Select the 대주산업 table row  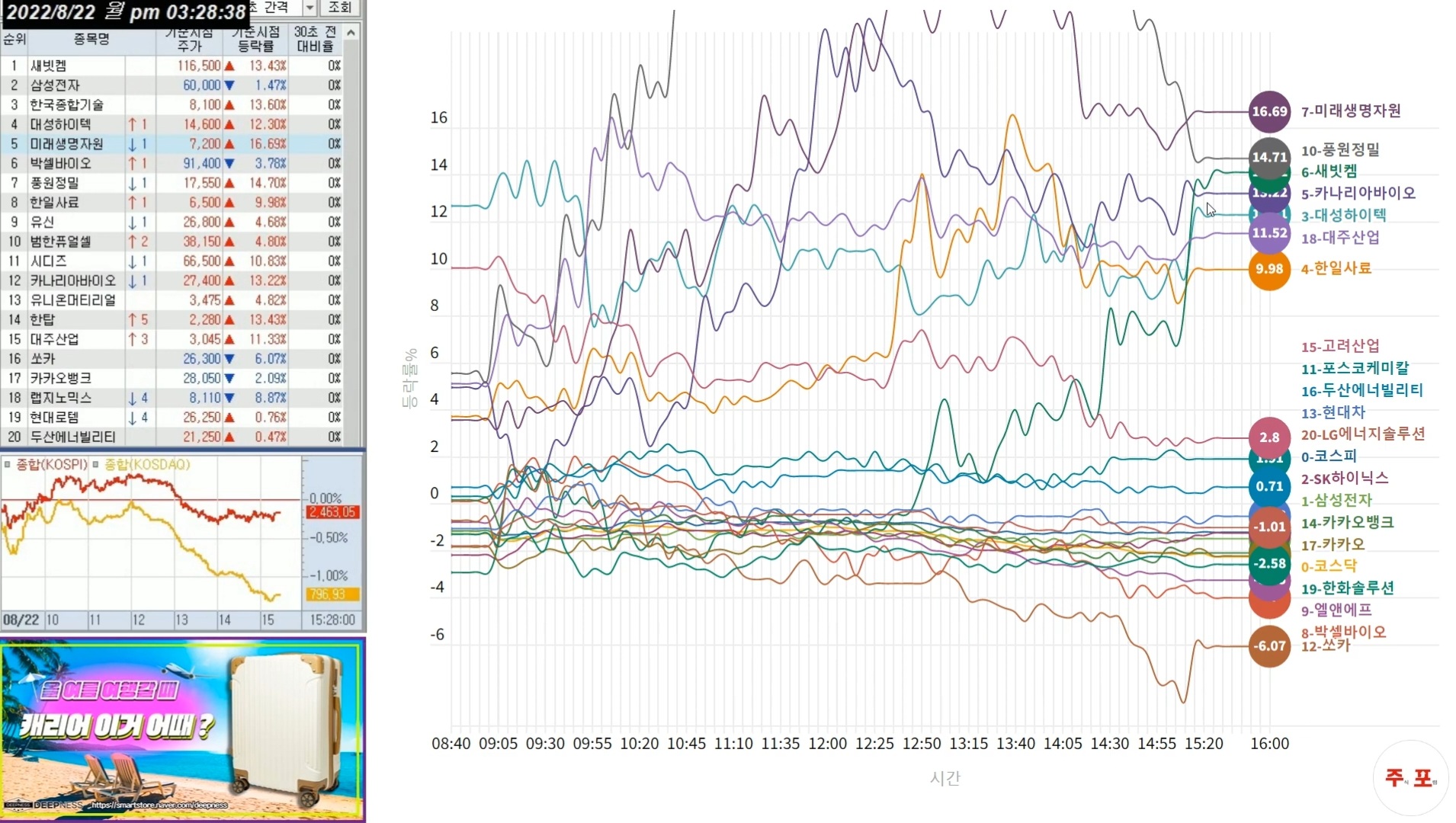click(172, 339)
